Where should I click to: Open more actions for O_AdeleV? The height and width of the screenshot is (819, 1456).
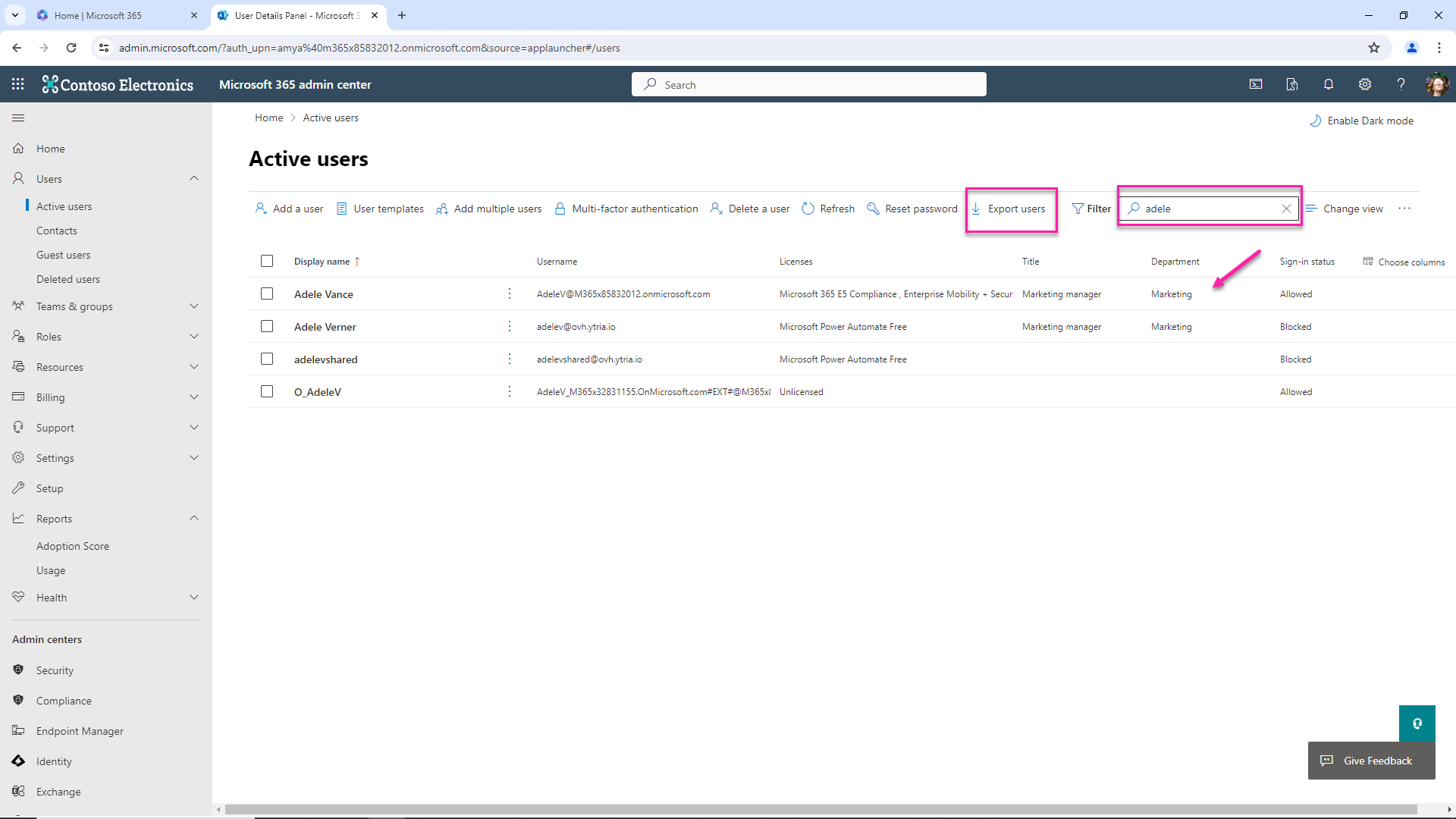[x=510, y=391]
